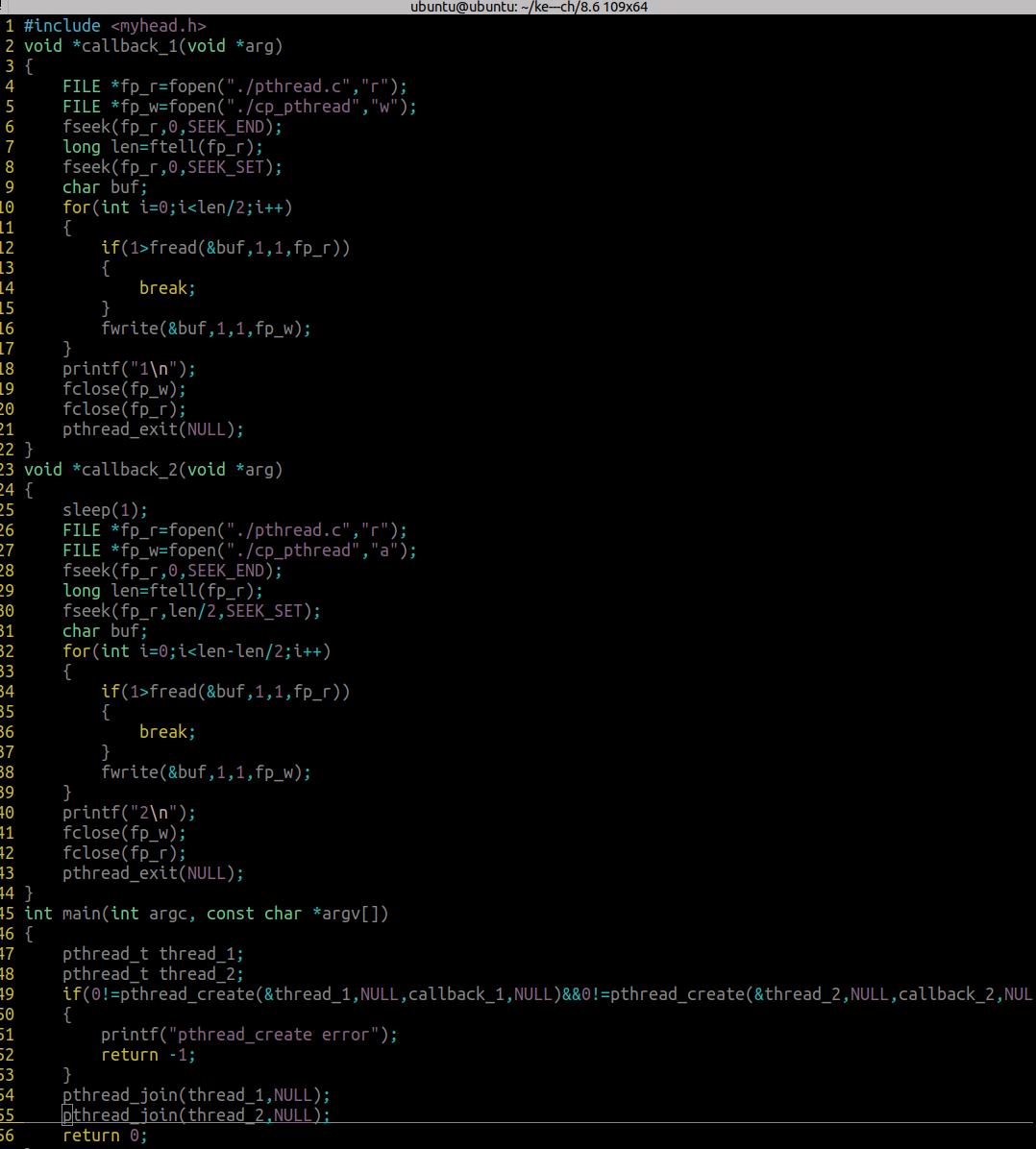
Task: Click 'fclose(fp_r);' on line 42
Action: [x=125, y=853]
